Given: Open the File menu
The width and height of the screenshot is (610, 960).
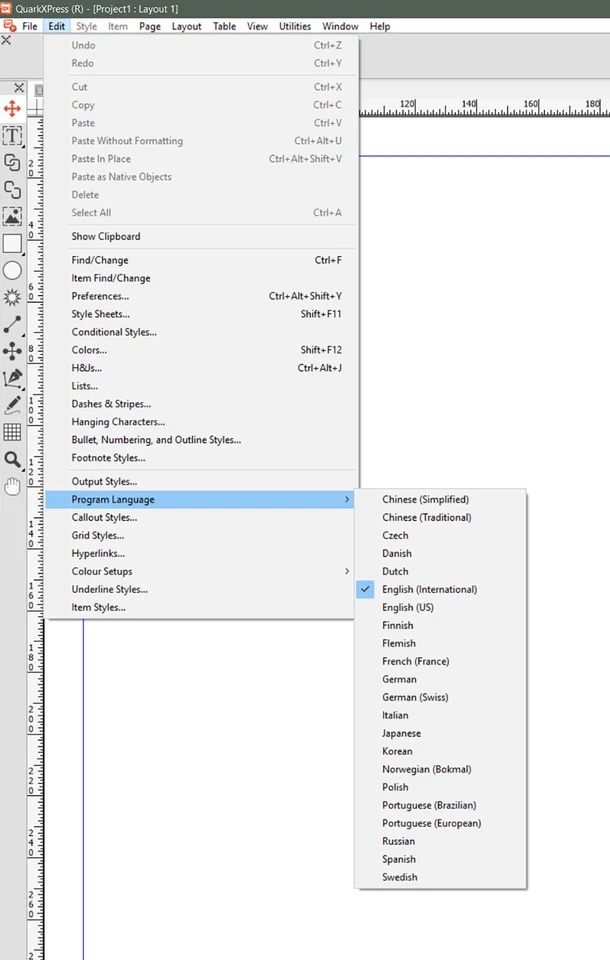Looking at the screenshot, I should click(x=29, y=26).
